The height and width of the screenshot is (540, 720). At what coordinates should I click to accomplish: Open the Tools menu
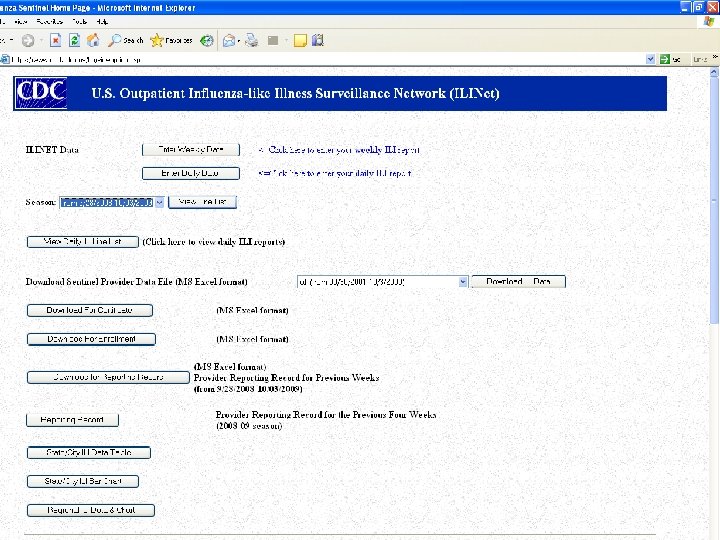[x=79, y=22]
